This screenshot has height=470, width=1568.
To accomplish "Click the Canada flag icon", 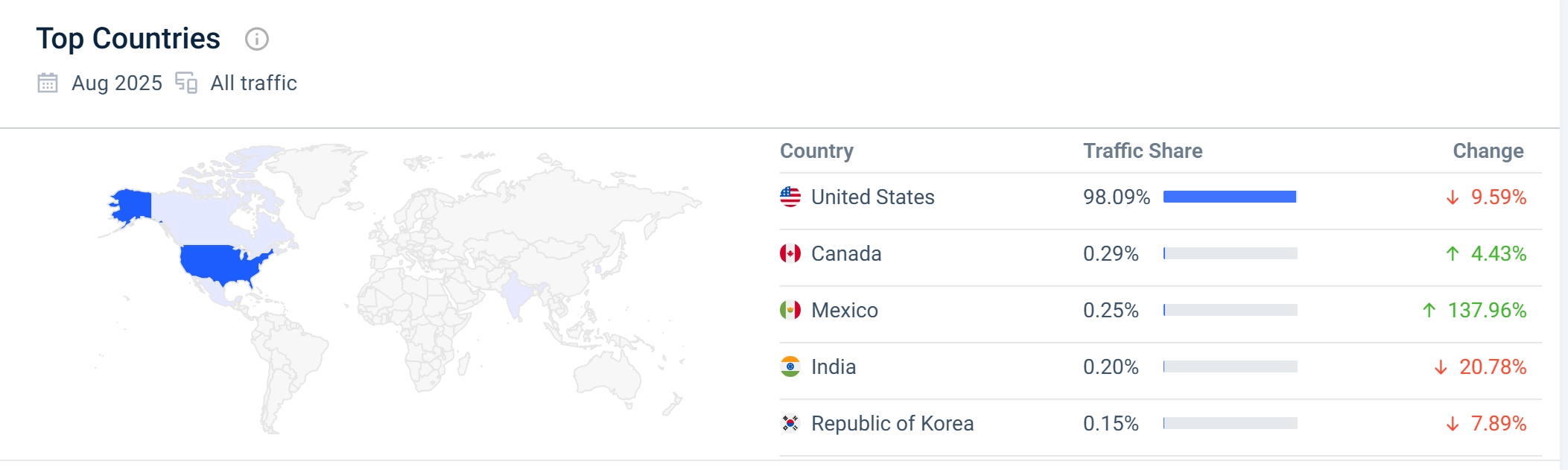I will point(790,253).
